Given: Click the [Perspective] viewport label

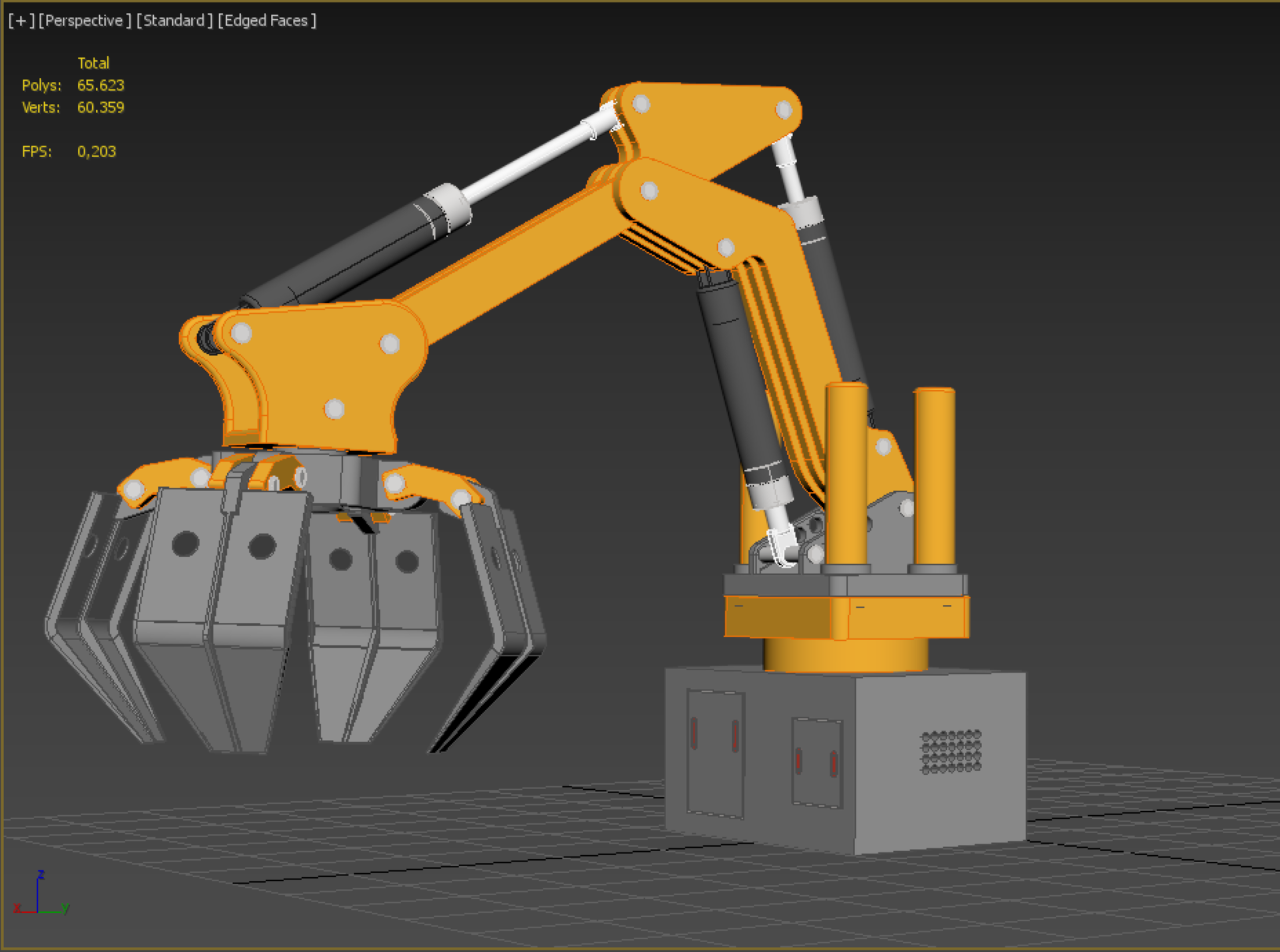Looking at the screenshot, I should [84, 21].
